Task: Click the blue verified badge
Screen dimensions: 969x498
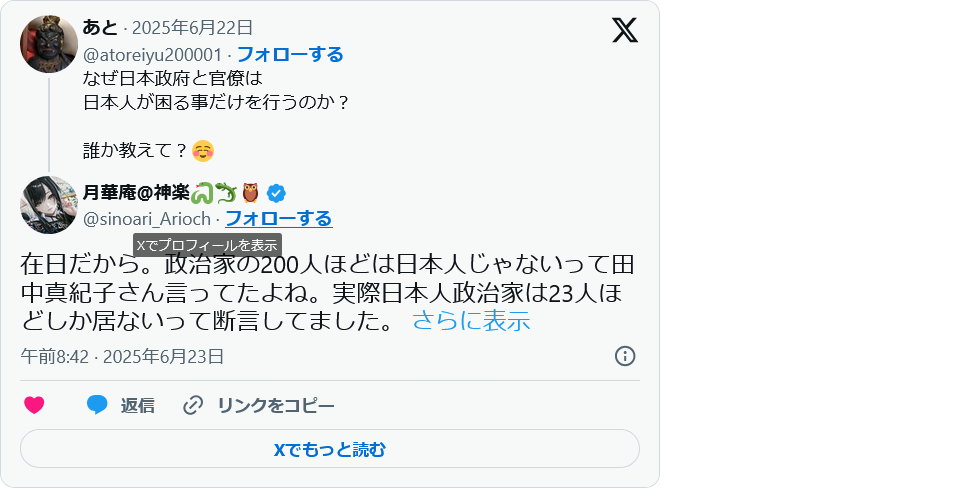Action: 276,193
